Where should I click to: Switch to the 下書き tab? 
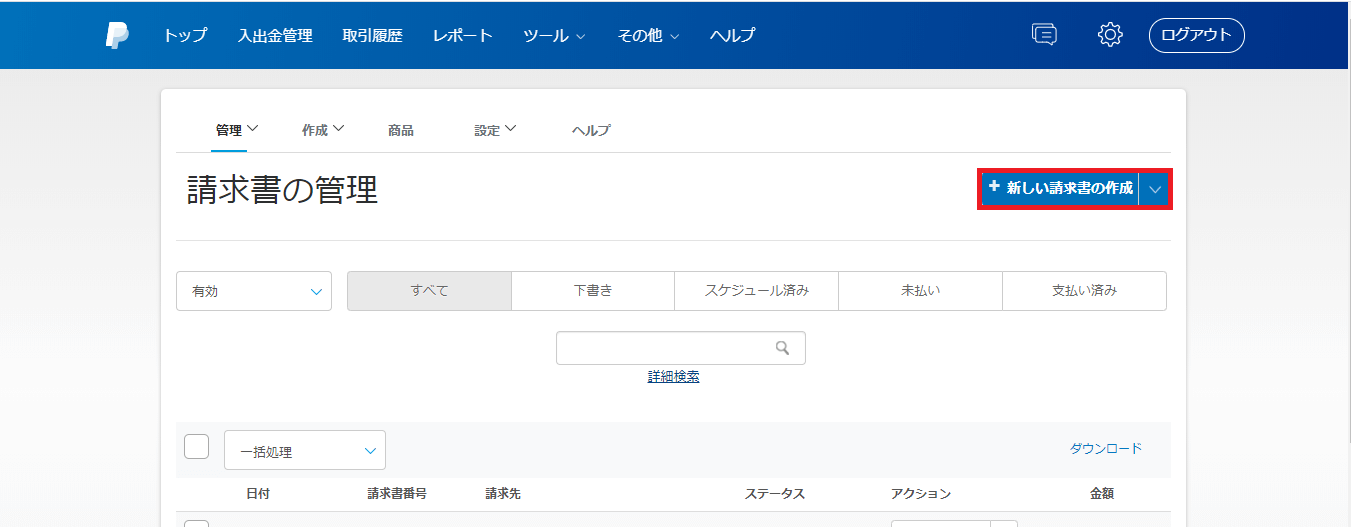point(593,291)
